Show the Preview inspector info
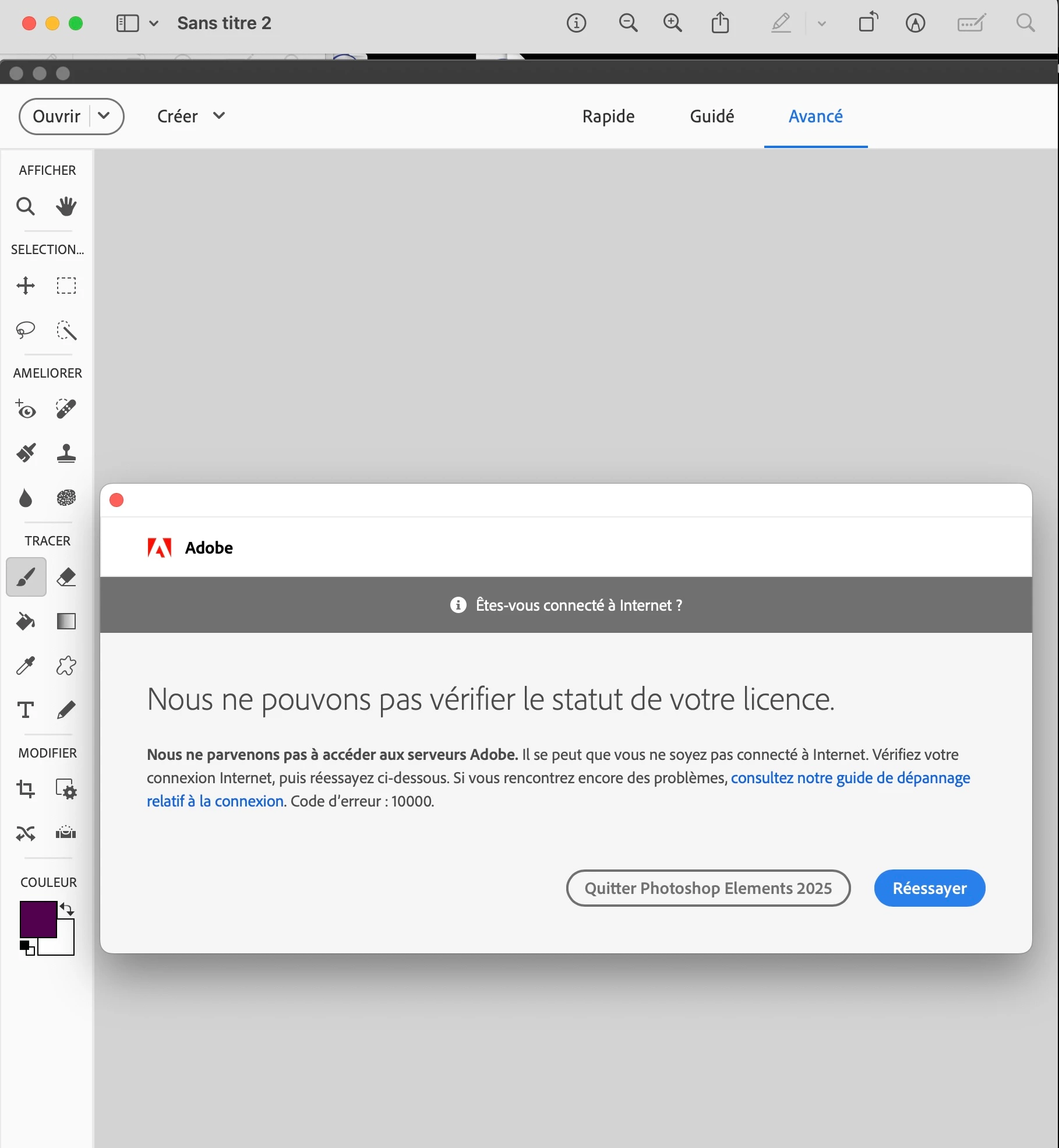 [576, 23]
